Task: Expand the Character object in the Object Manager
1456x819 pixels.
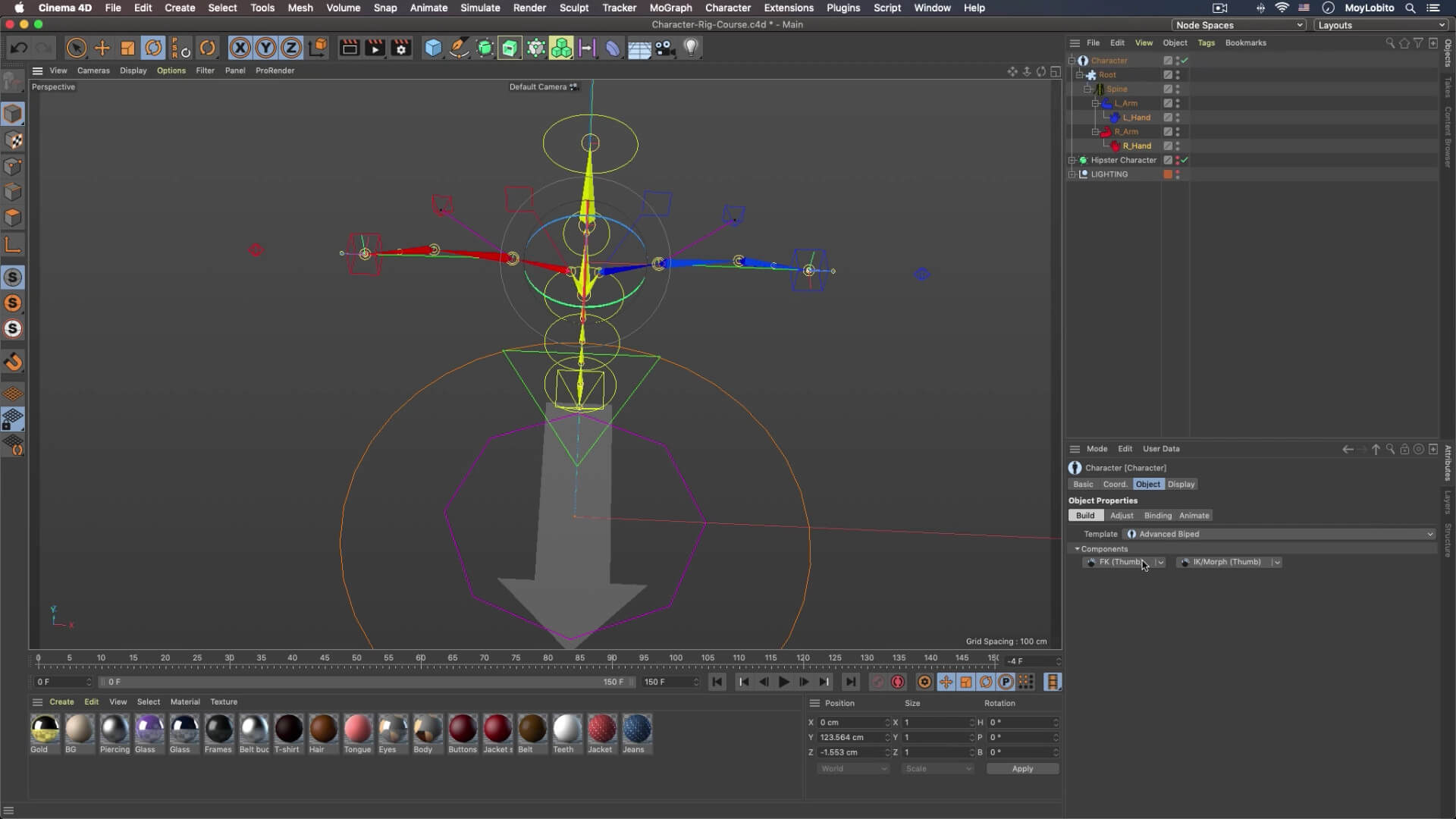Action: (1072, 60)
